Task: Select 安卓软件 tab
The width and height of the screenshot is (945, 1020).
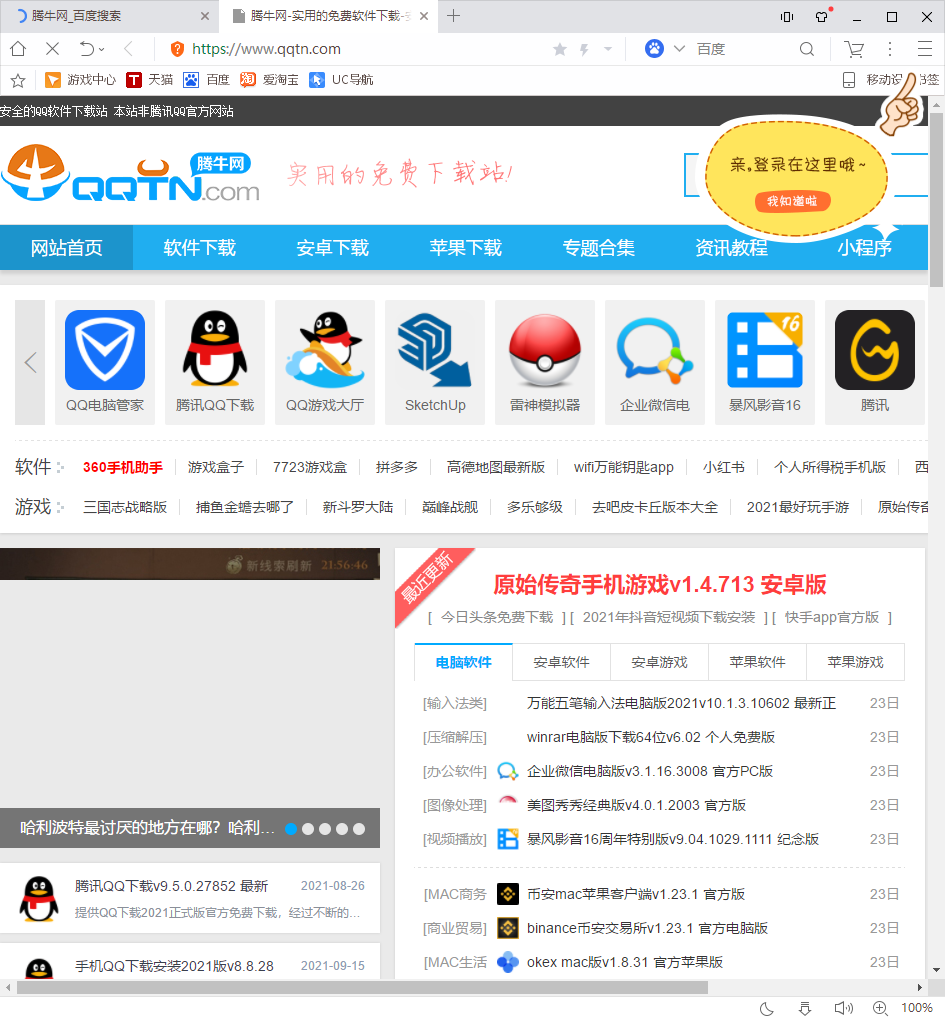Action: coord(561,662)
